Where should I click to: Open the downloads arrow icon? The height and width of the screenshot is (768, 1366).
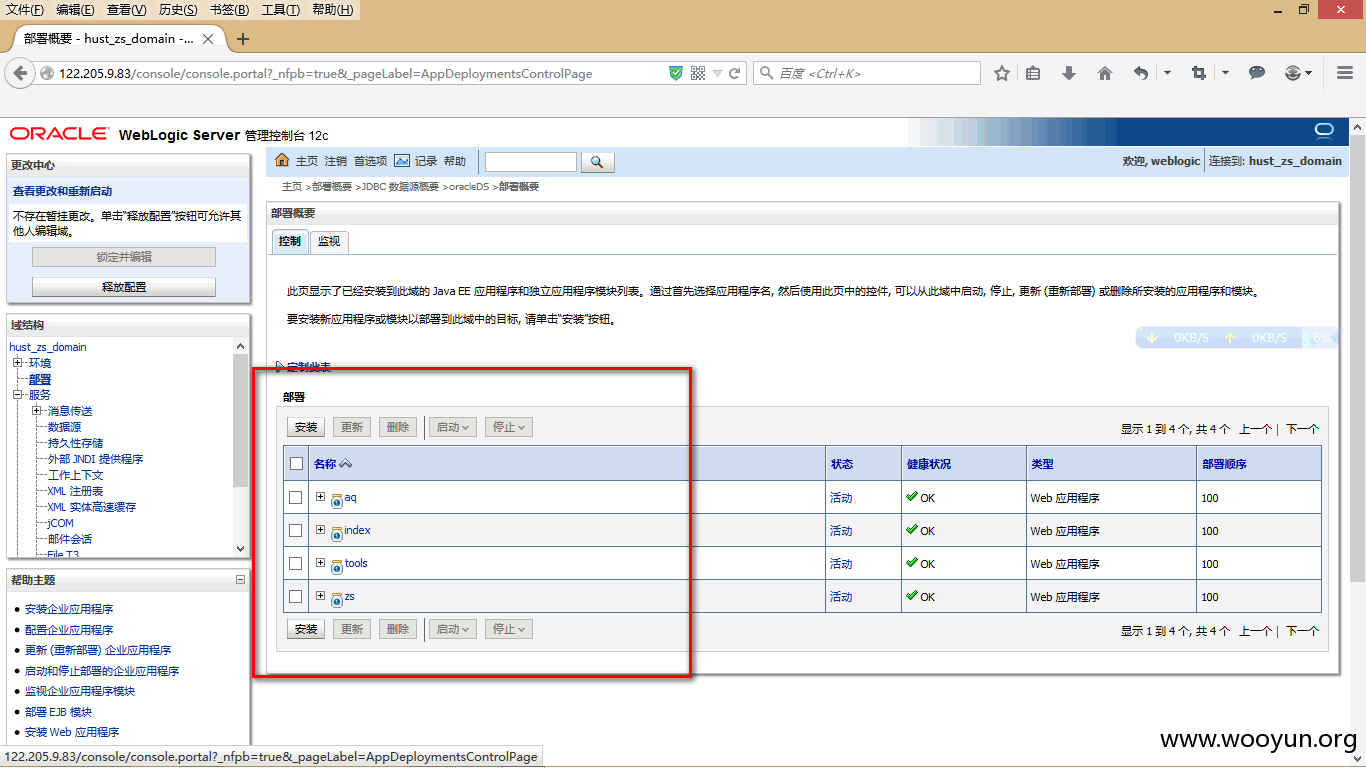click(x=1069, y=73)
